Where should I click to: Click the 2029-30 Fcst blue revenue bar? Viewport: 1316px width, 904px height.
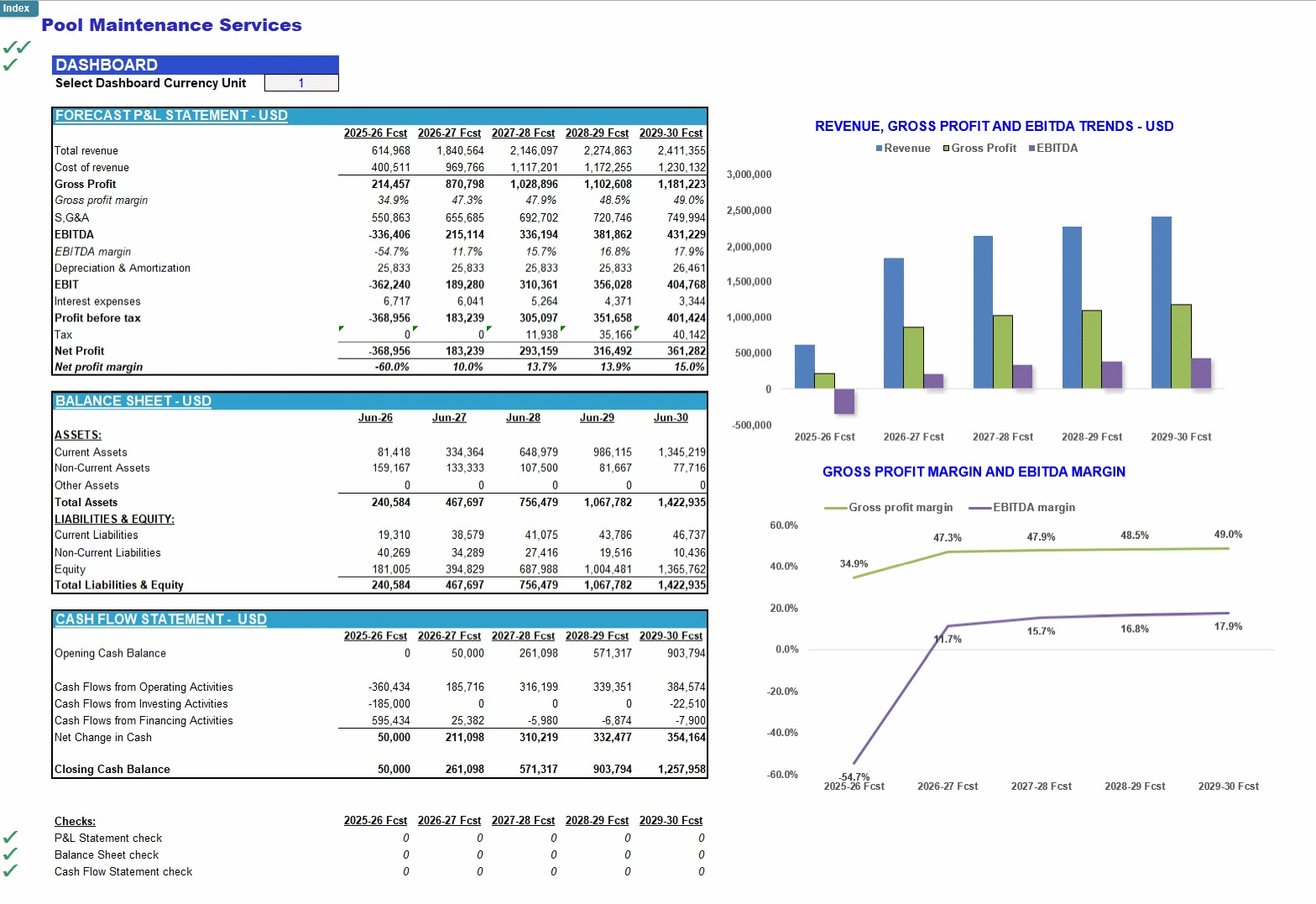(x=1162, y=302)
